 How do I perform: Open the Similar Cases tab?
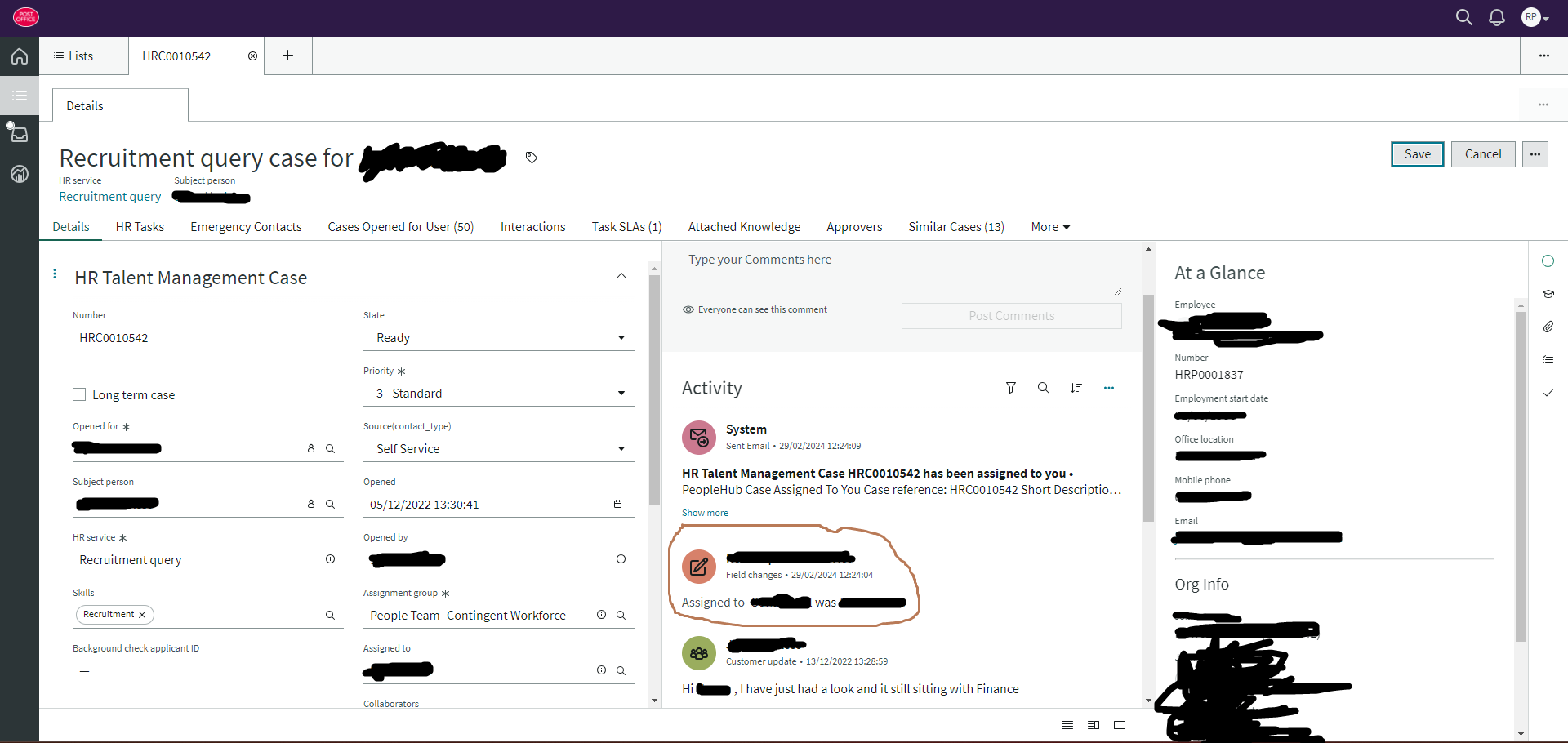click(x=955, y=226)
